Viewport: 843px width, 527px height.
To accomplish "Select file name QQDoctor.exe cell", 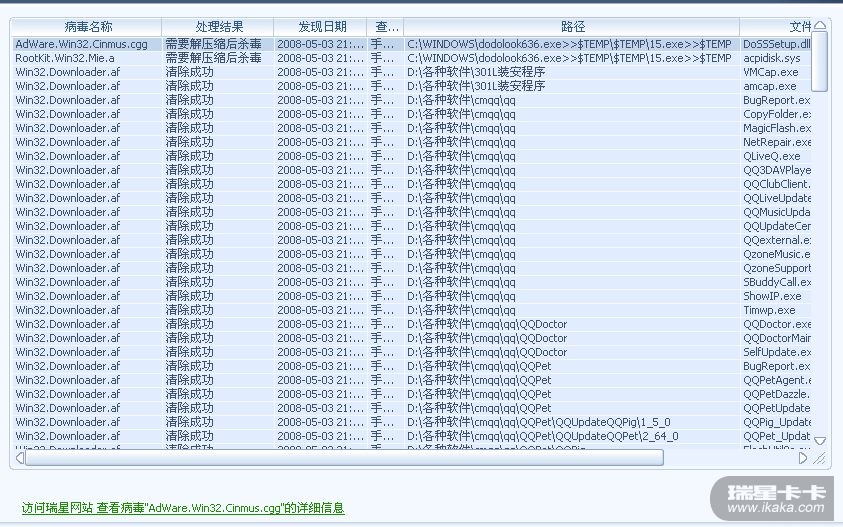I will (776, 324).
